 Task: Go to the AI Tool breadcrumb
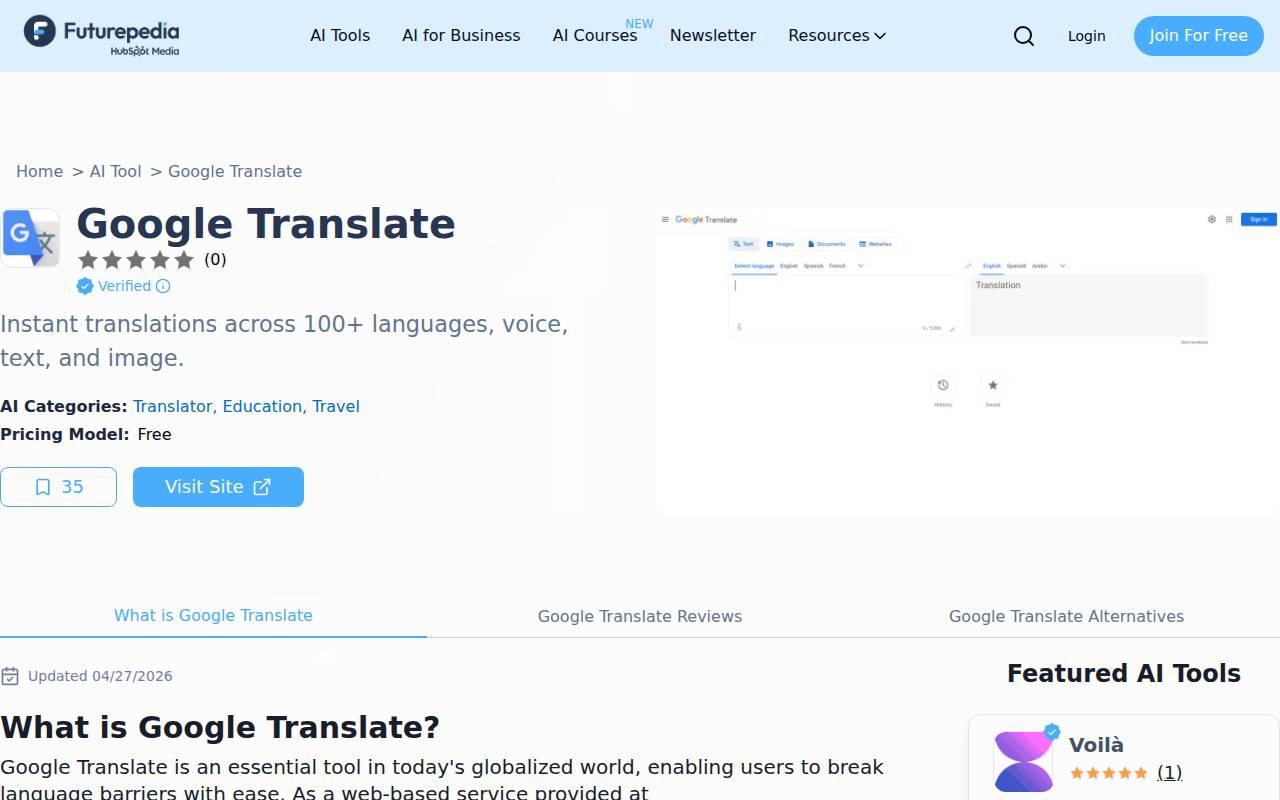point(116,171)
